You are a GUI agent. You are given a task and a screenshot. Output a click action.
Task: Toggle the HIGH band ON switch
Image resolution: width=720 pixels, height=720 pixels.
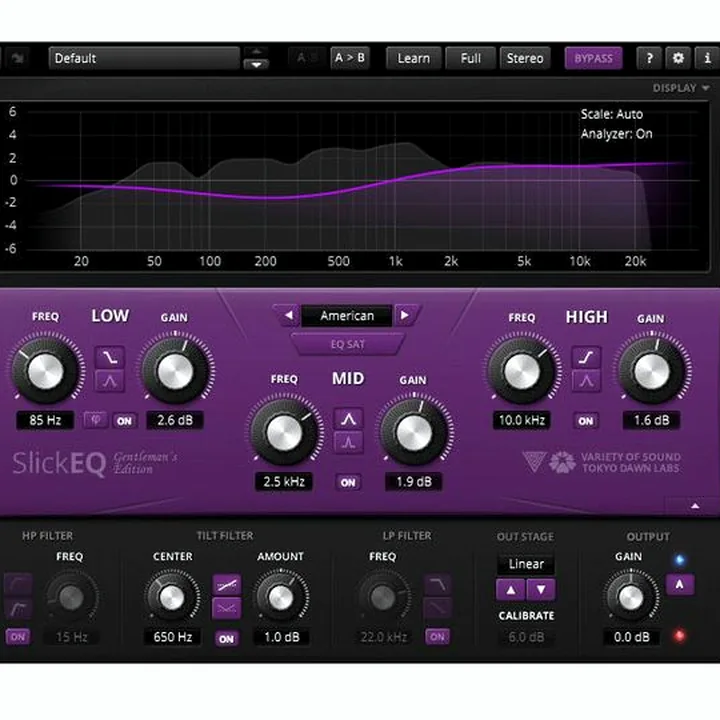coord(585,421)
